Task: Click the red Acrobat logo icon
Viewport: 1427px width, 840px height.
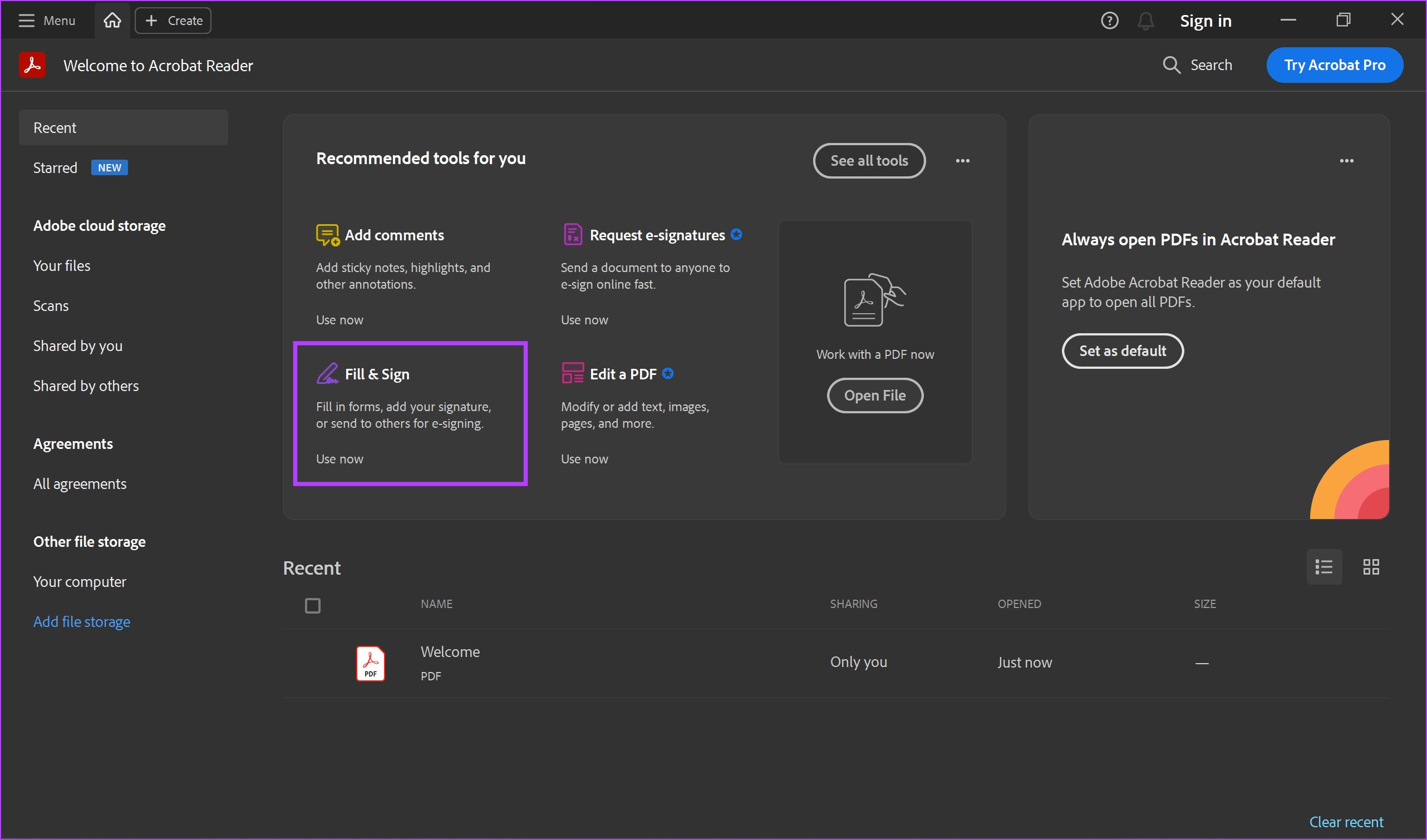Action: click(x=32, y=65)
